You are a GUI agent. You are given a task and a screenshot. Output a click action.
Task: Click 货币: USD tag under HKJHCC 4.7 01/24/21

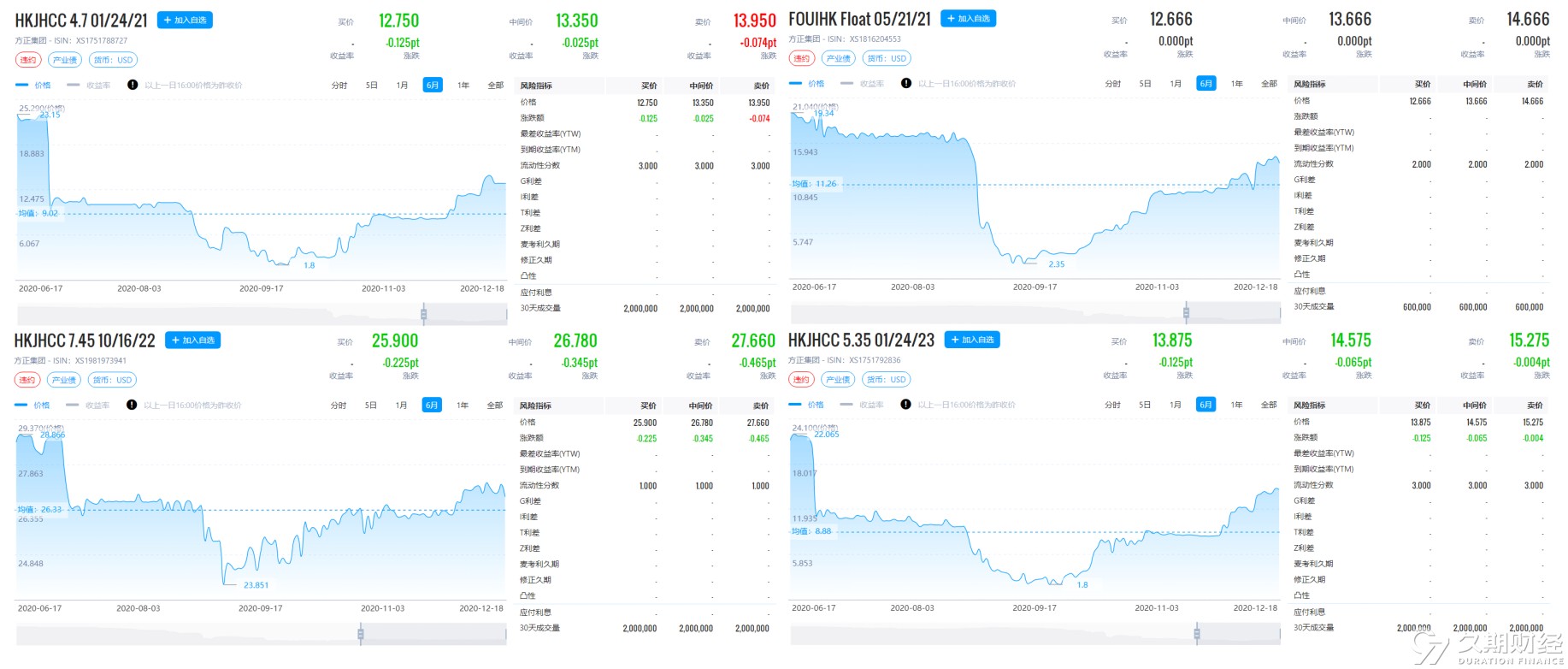(114, 60)
